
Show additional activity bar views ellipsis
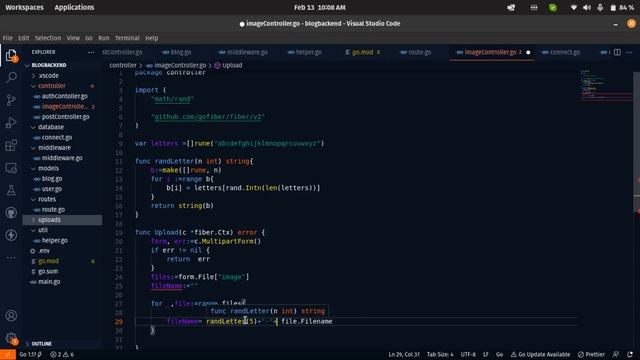pos(11,258)
